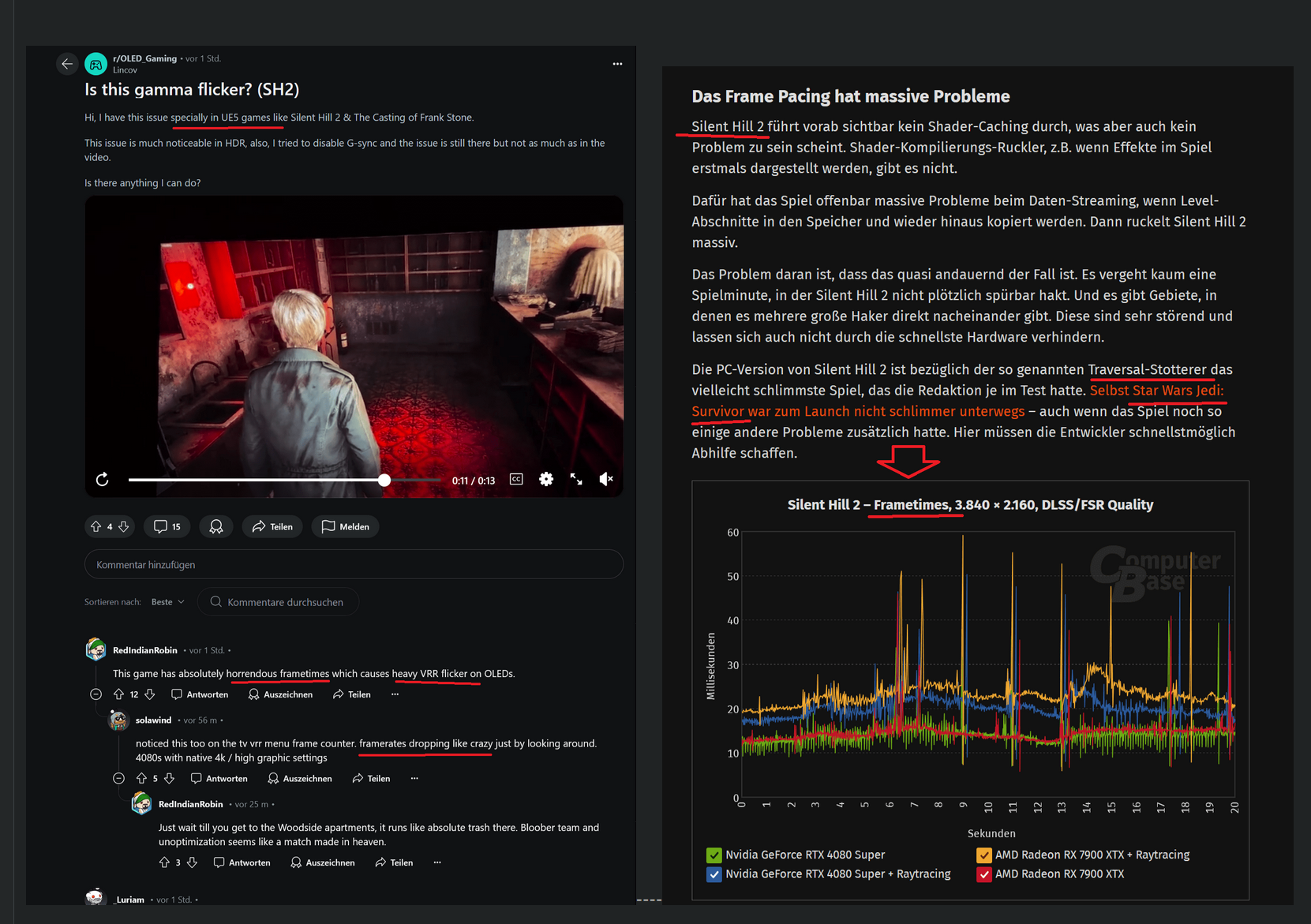Open more options on the Woodside apartments comment
Image resolution: width=1311 pixels, height=924 pixels.
(437, 862)
